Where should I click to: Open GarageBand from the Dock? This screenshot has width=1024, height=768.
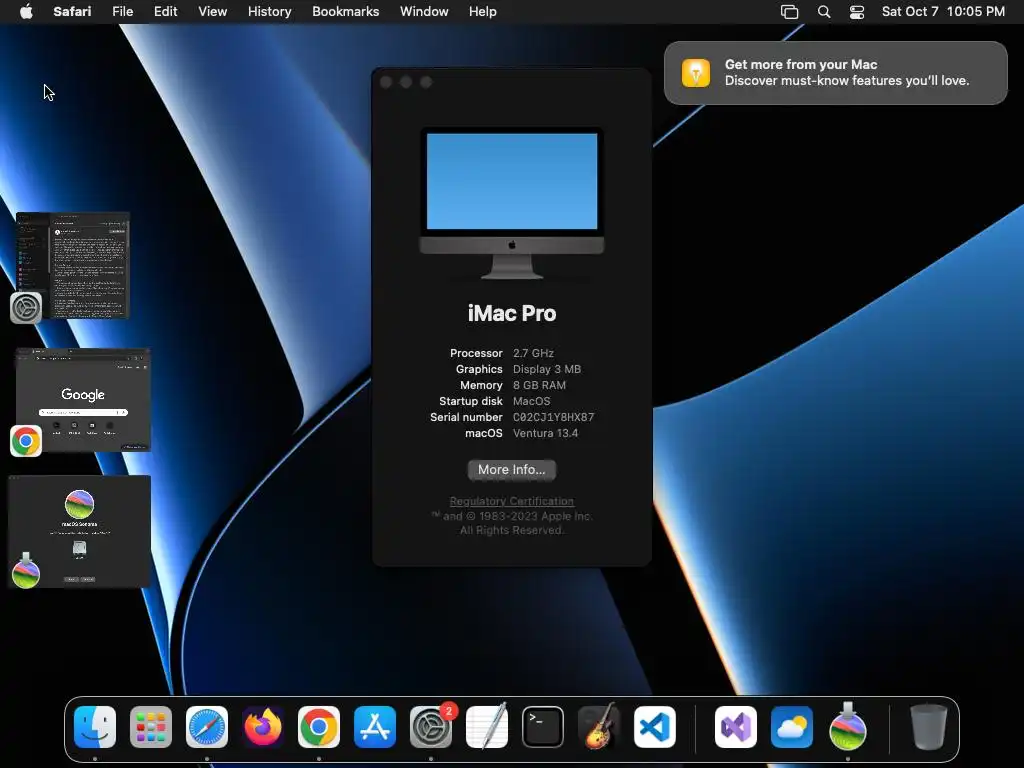599,727
